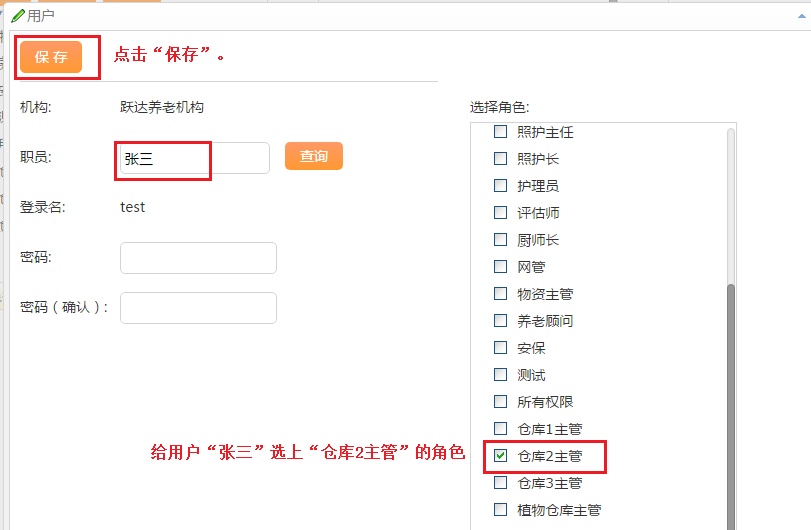Toggle the 安保 role checkbox
Viewport: 811px width, 530px height.
click(500, 347)
